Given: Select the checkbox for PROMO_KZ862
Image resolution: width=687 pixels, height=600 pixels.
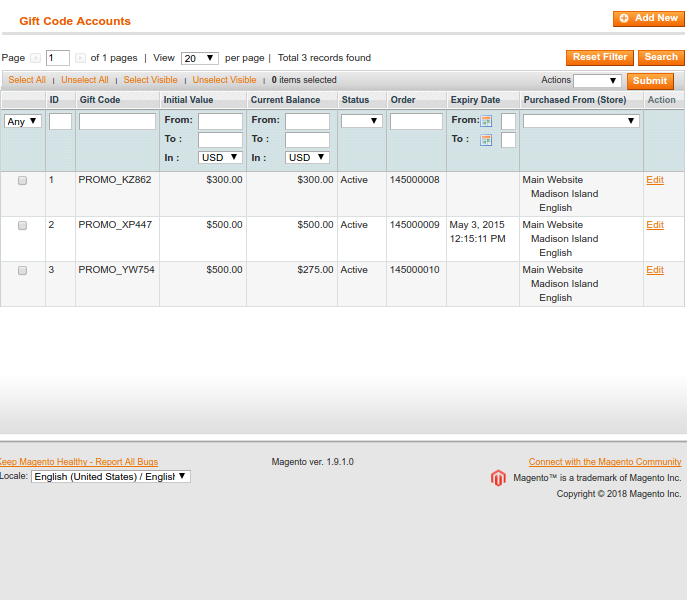Looking at the screenshot, I should click(x=22, y=181).
